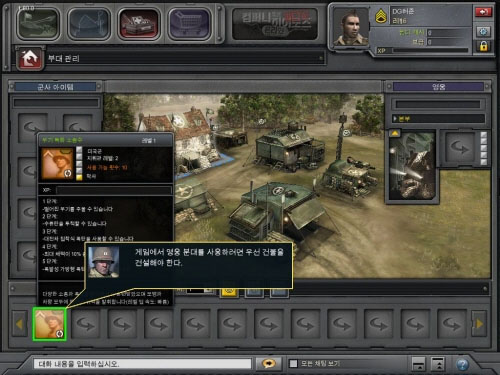Expand the 본부 list entry
The image size is (500, 375).
438,119
